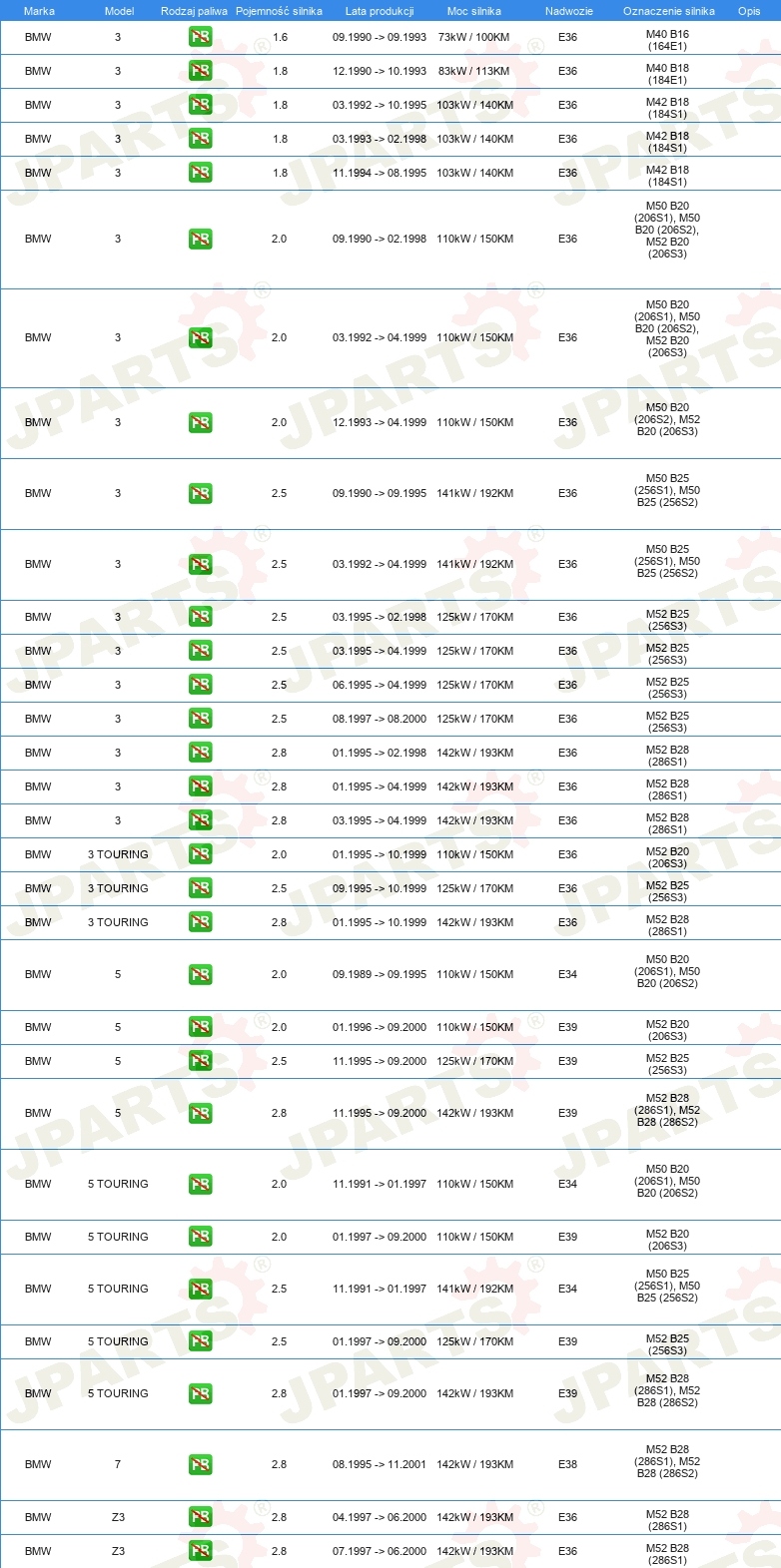Click fuel icon in BMW 5 2.8 E39 row
Image resolution: width=781 pixels, height=1568 pixels.
201,1114
